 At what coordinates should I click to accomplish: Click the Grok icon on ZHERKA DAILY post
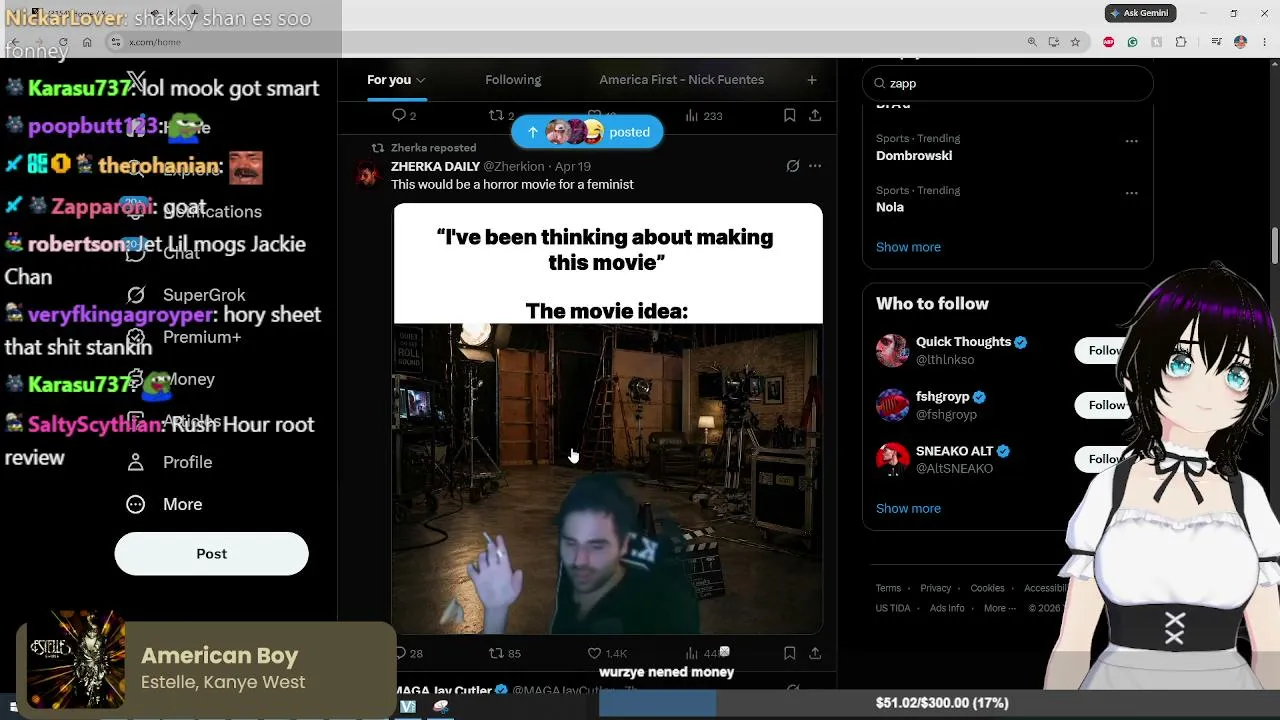click(792, 166)
